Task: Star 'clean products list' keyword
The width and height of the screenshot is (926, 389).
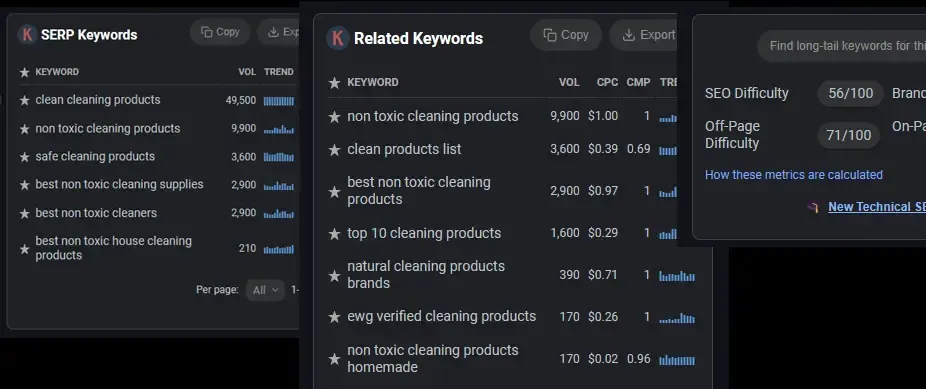Action: [x=334, y=151]
